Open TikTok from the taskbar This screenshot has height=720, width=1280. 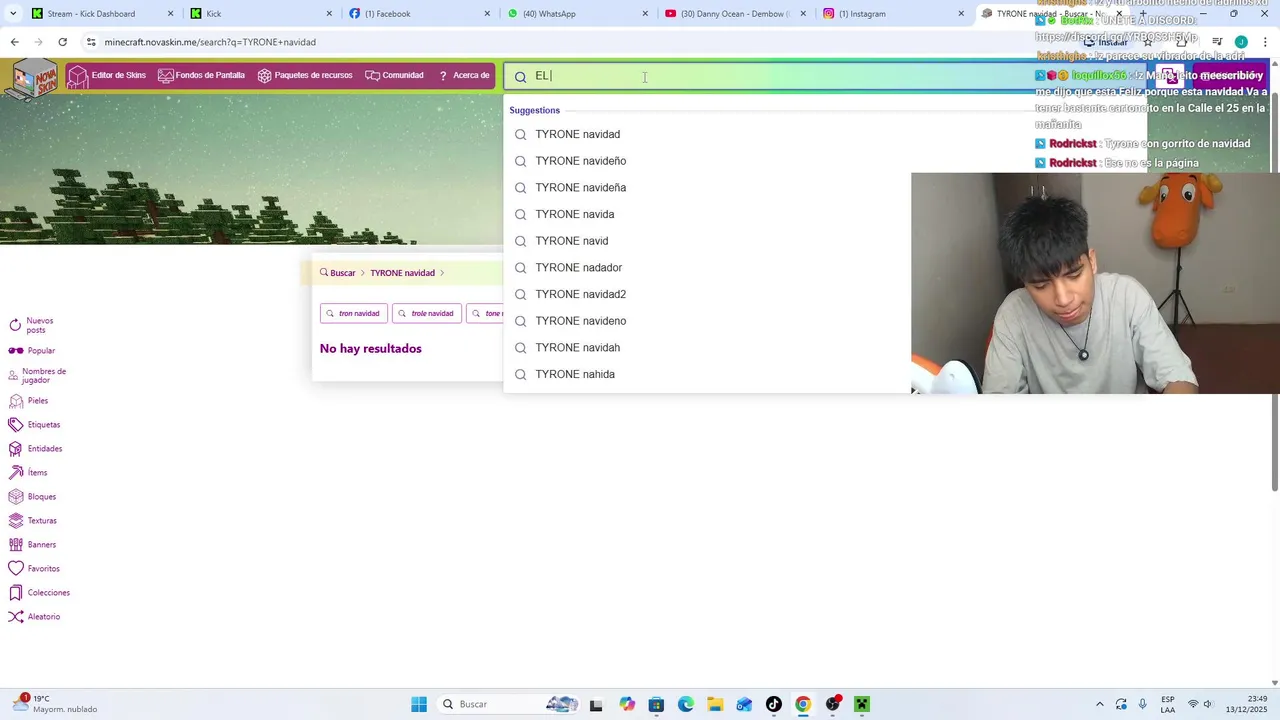(x=773, y=704)
